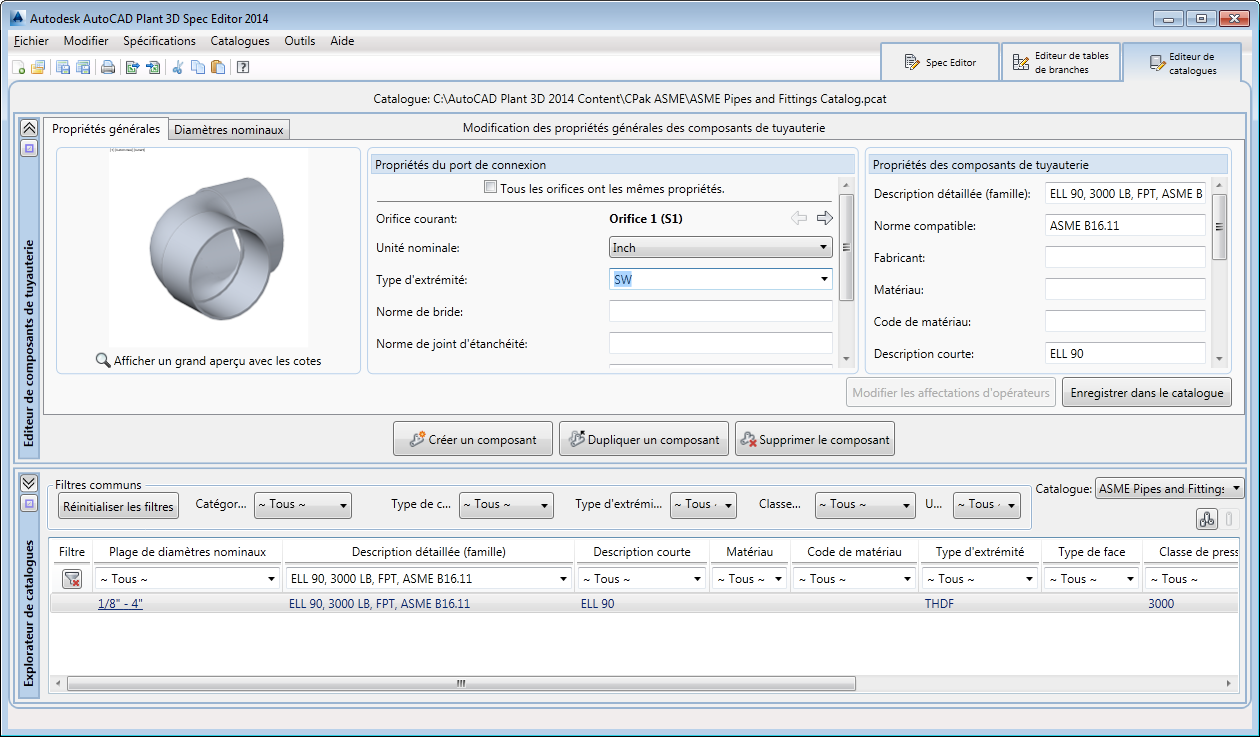
Task: Open the Description détaillée column filter dropdown
Action: click(428, 579)
